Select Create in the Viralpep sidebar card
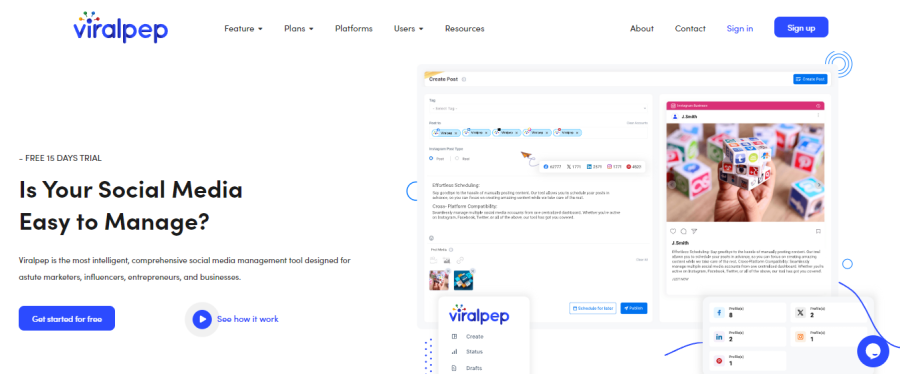Viewport: 900px width, 374px height. tap(474, 337)
